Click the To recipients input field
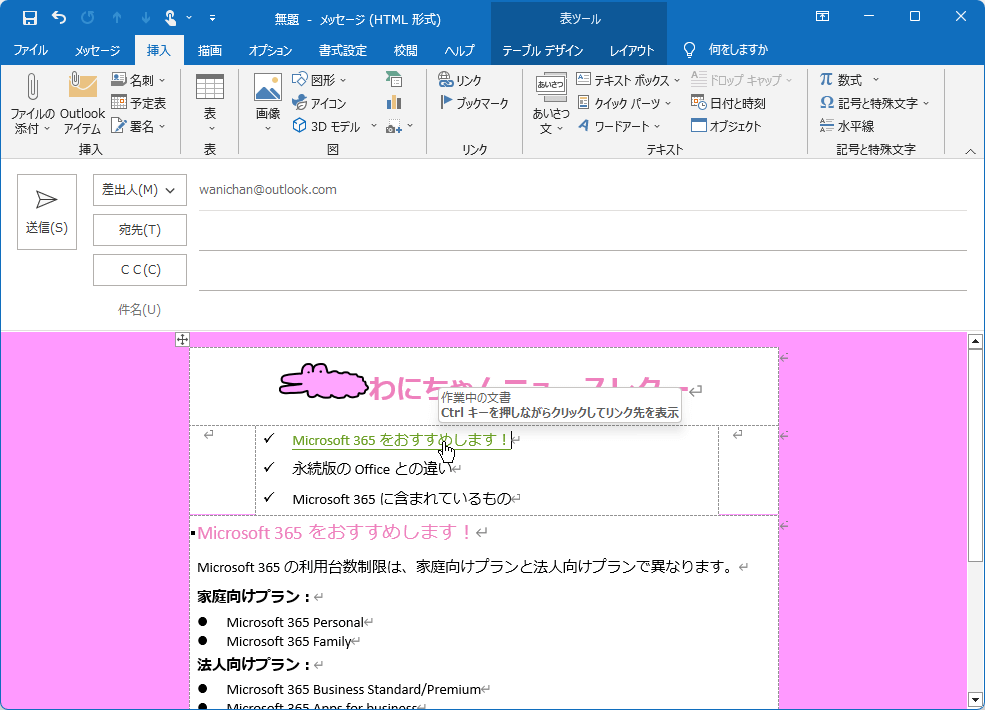Viewport: 985px width, 710px height. click(582, 231)
